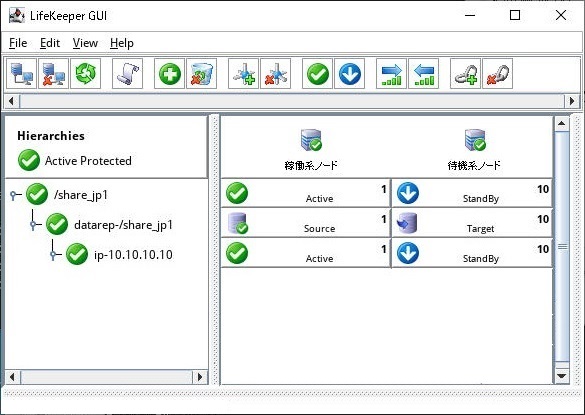The width and height of the screenshot is (585, 415).
Task: Click the Create Resource Hierarchy plus icon
Action: [x=169, y=74]
